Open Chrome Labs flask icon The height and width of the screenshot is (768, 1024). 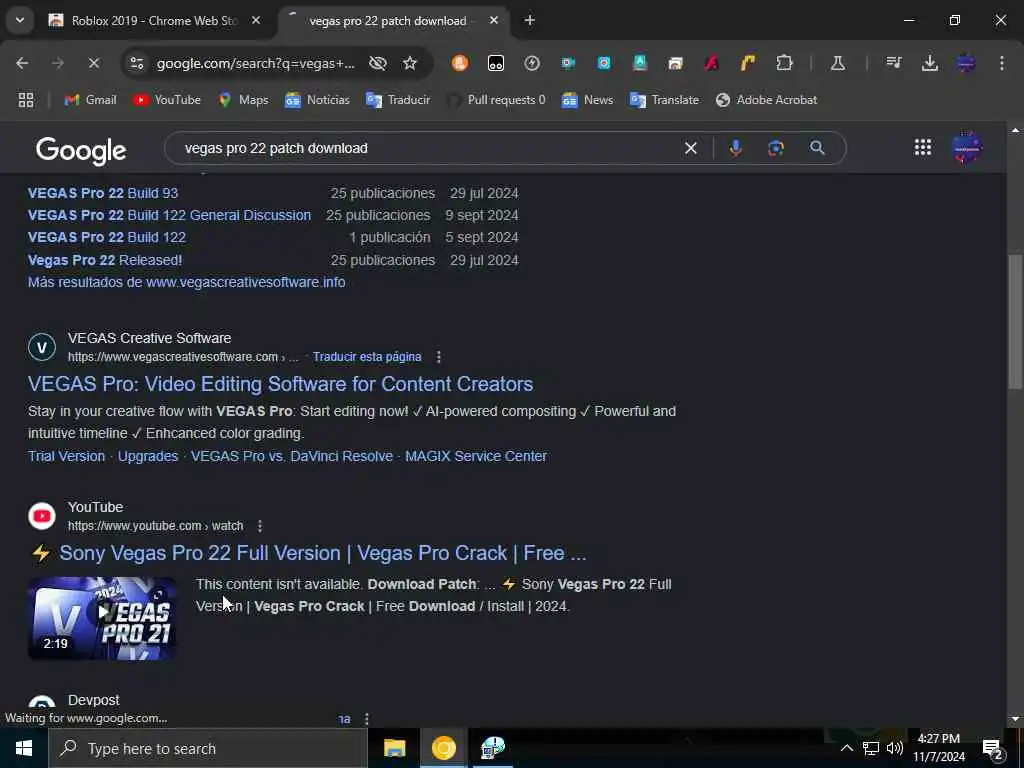837,63
